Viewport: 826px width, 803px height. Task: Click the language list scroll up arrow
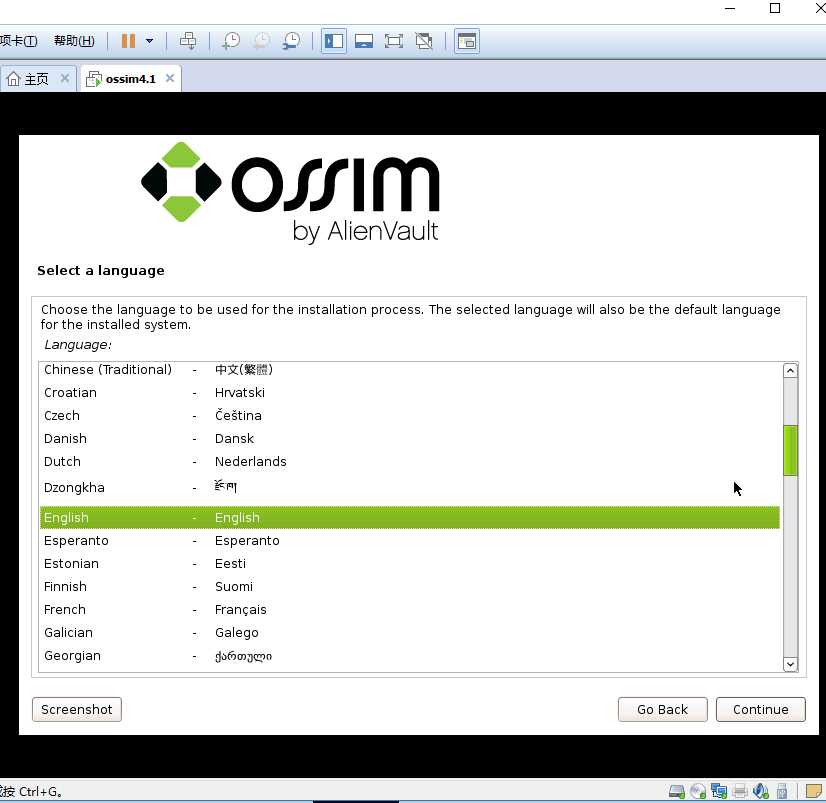click(790, 371)
